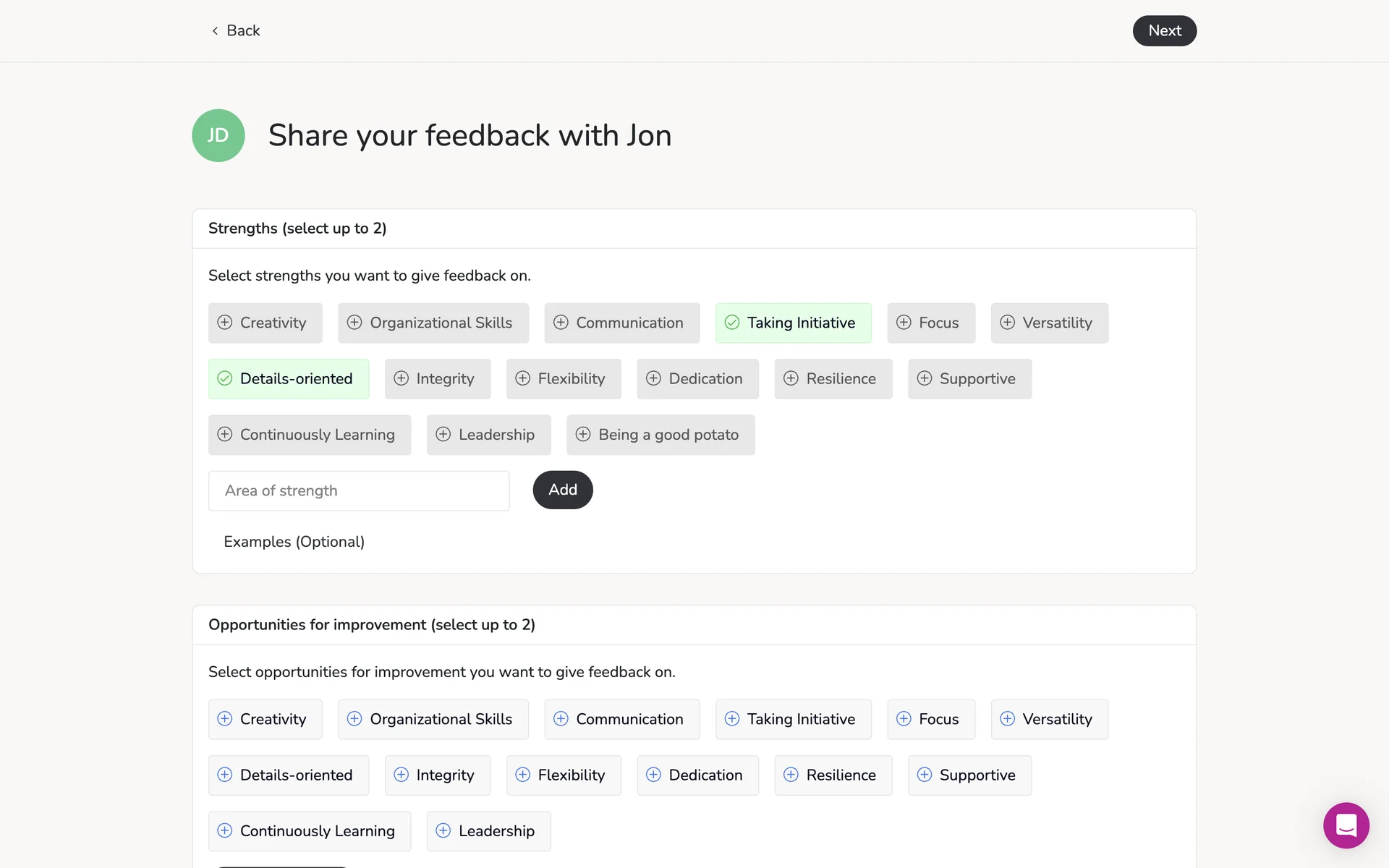Image resolution: width=1389 pixels, height=868 pixels.
Task: Click plus icon on Resilience improvement chip
Action: point(791,775)
